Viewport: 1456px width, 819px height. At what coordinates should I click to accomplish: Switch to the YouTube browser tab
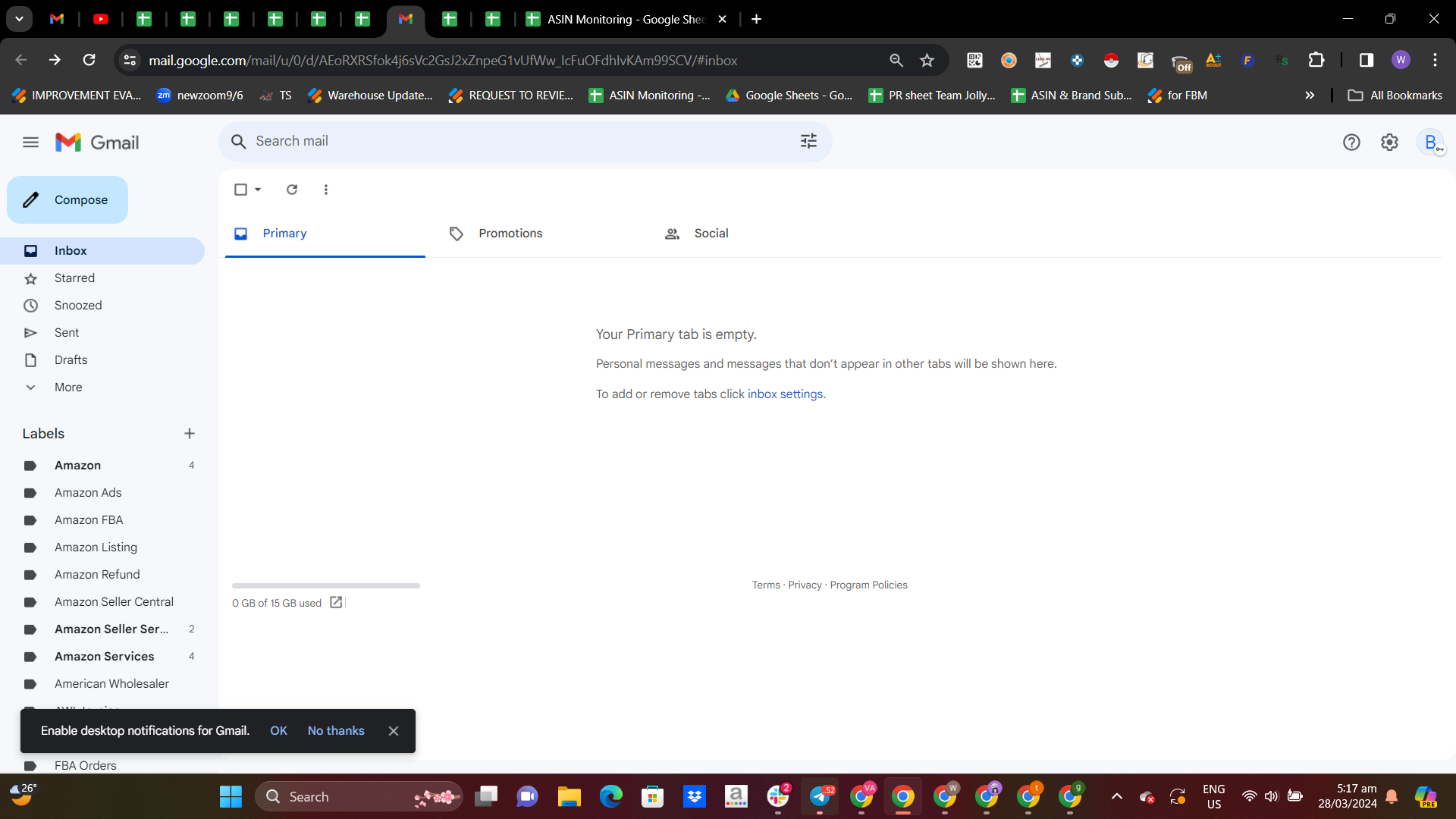coord(101,19)
